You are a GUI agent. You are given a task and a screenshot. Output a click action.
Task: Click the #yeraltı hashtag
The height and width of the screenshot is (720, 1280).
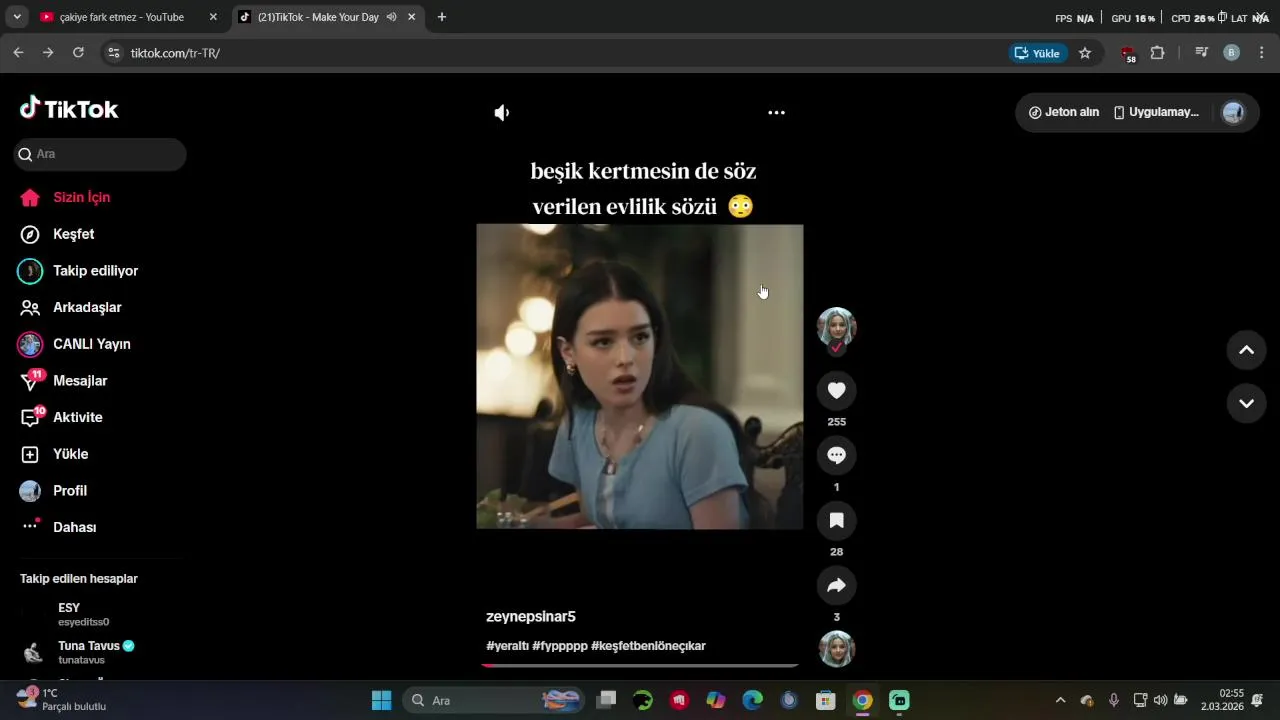tap(507, 646)
